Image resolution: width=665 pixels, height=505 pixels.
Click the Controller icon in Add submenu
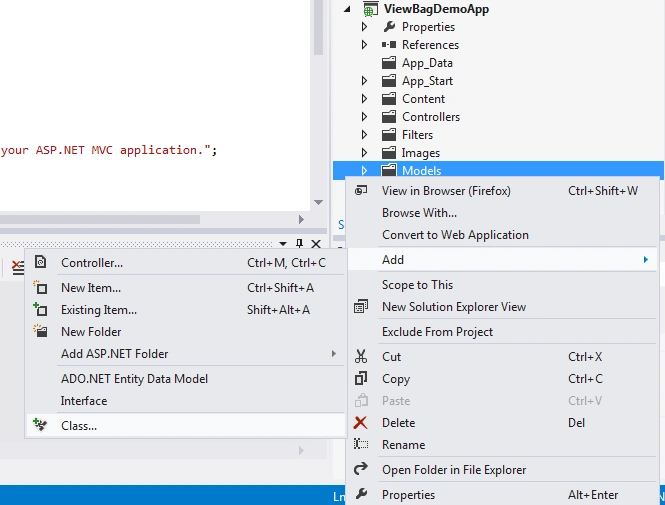tap(40, 262)
